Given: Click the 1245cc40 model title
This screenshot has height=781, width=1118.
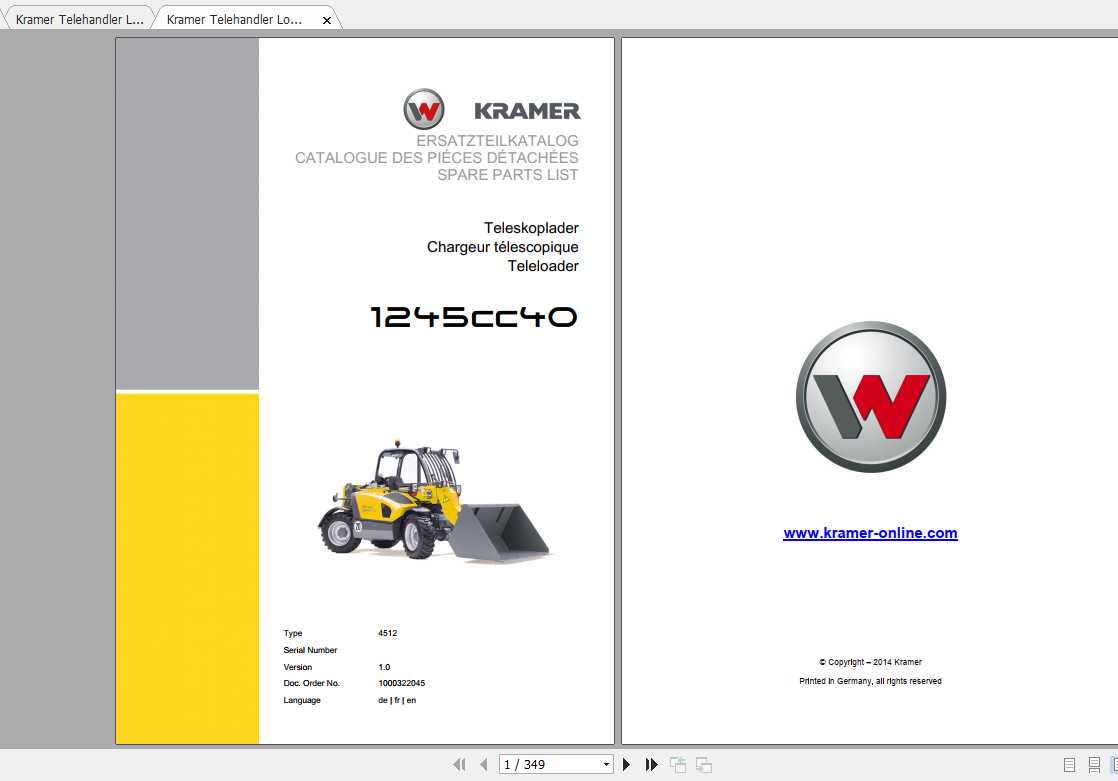Looking at the screenshot, I should coord(473,317).
